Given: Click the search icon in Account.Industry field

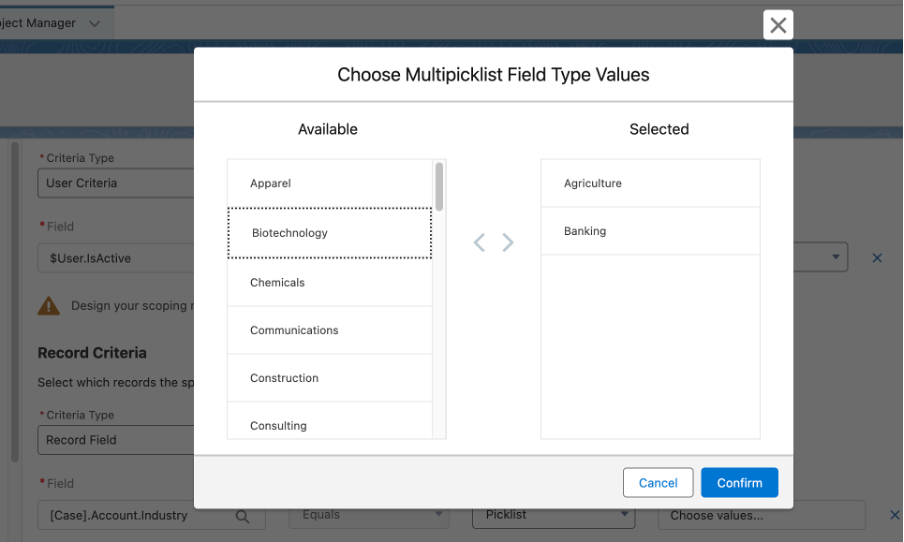Looking at the screenshot, I should (x=242, y=516).
